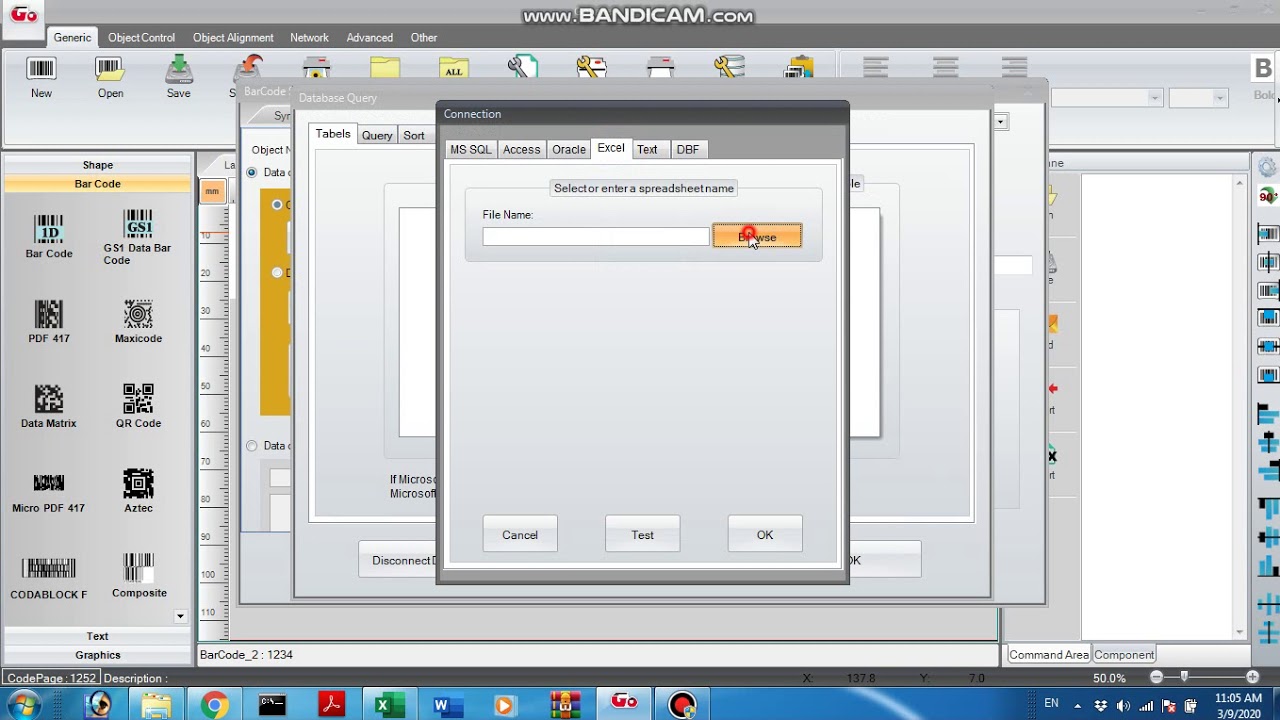Image resolution: width=1280 pixels, height=720 pixels.
Task: Open Adobe Acrobat from the taskbar
Action: pos(331,705)
